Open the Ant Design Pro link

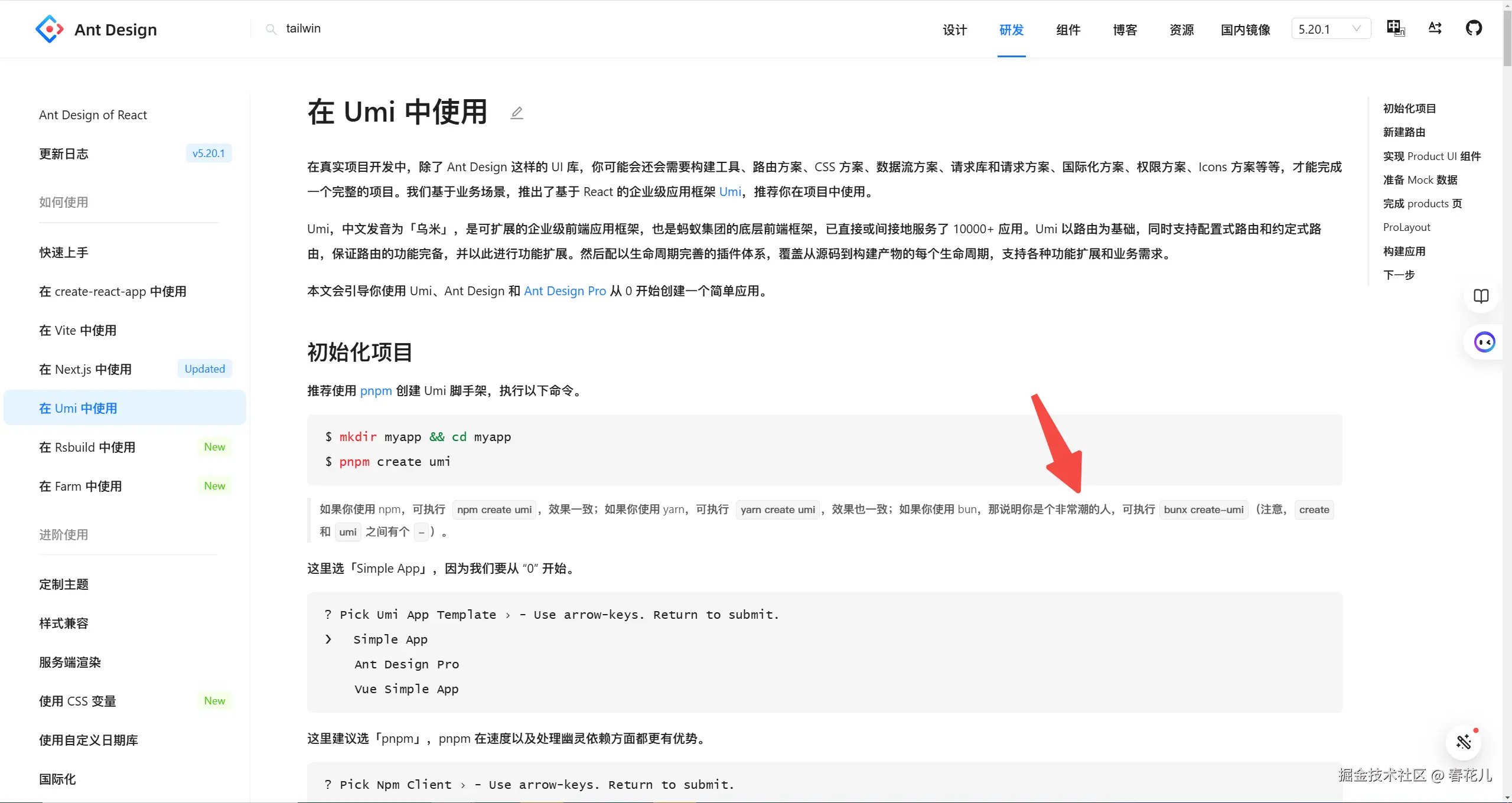[x=565, y=290]
